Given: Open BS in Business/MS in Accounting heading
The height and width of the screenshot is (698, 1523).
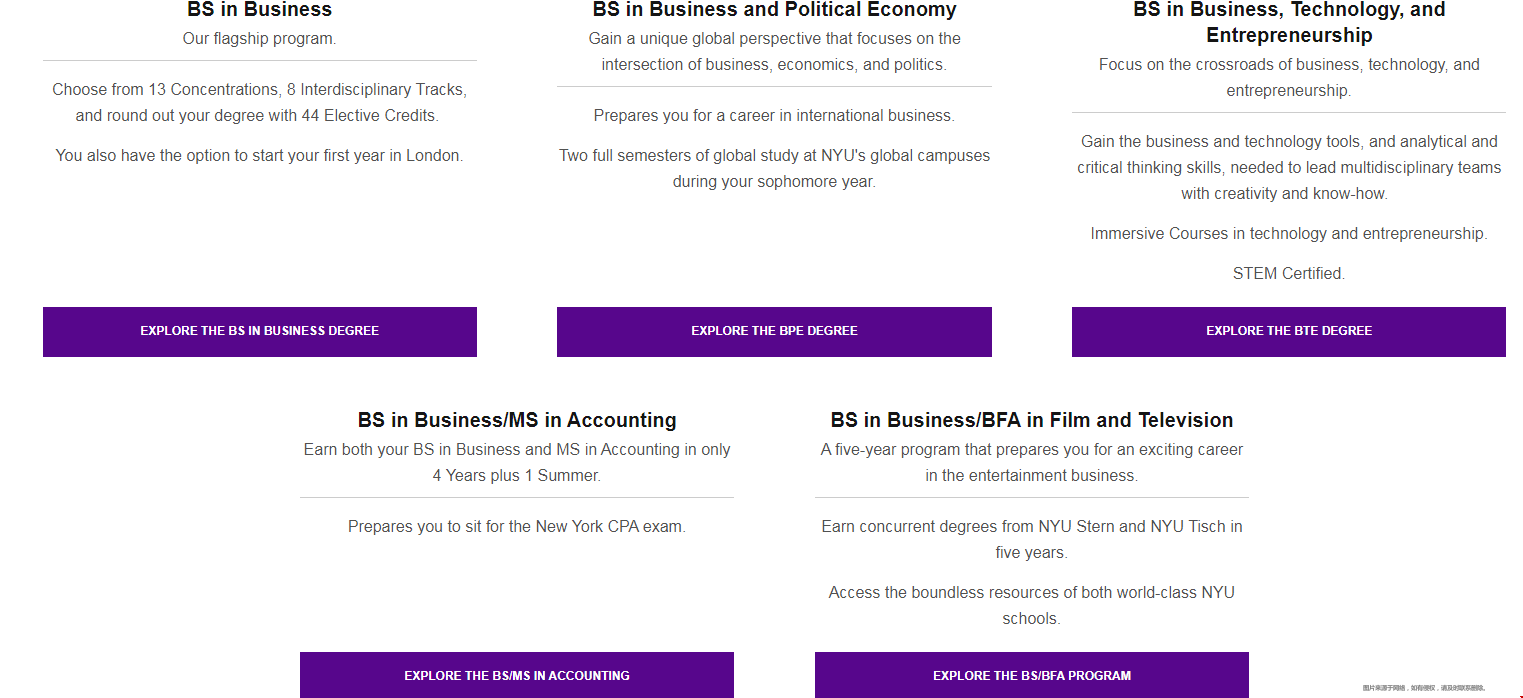Looking at the screenshot, I should click(x=517, y=420).
